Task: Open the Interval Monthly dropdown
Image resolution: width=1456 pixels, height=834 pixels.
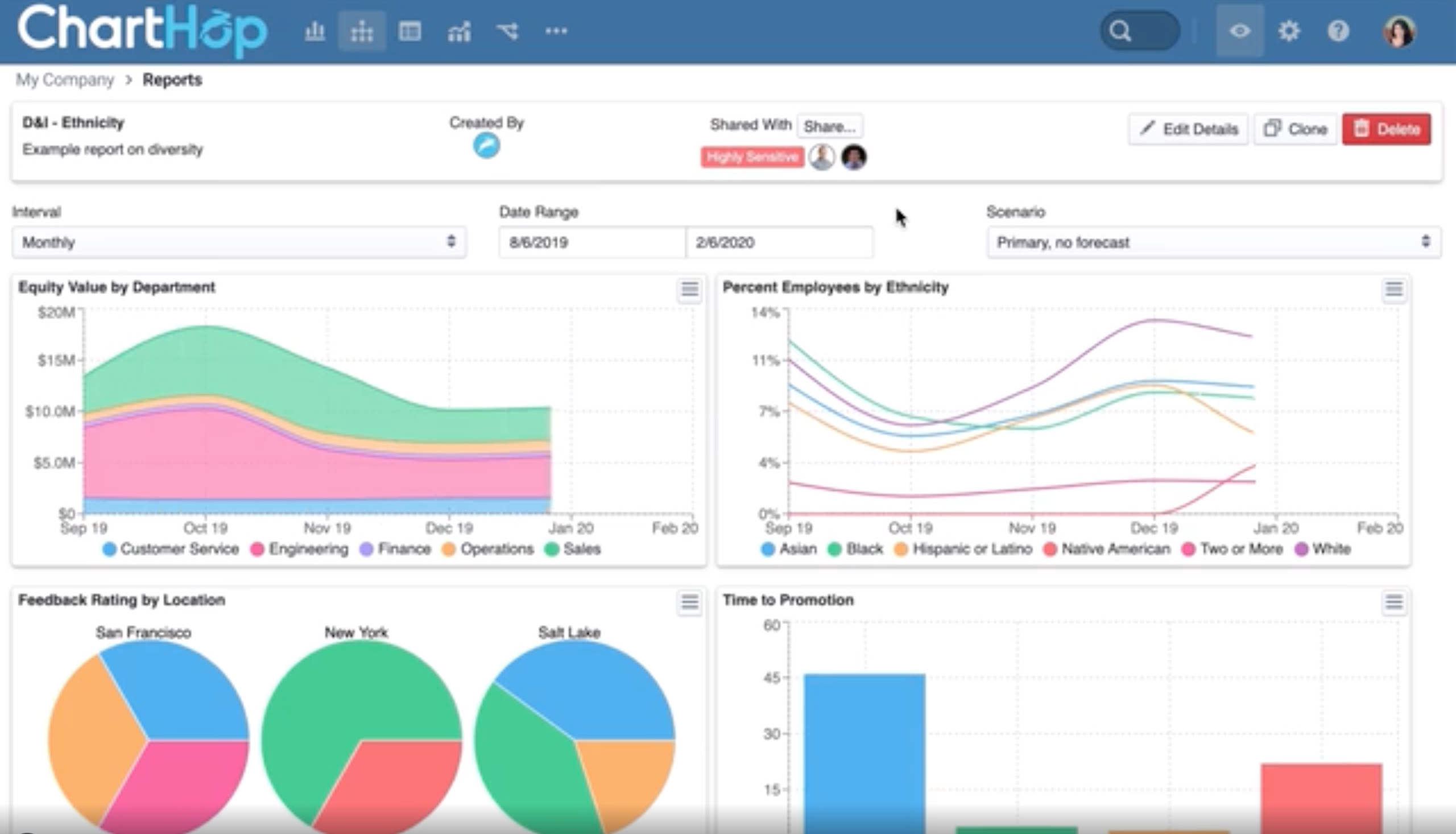Action: tap(239, 242)
